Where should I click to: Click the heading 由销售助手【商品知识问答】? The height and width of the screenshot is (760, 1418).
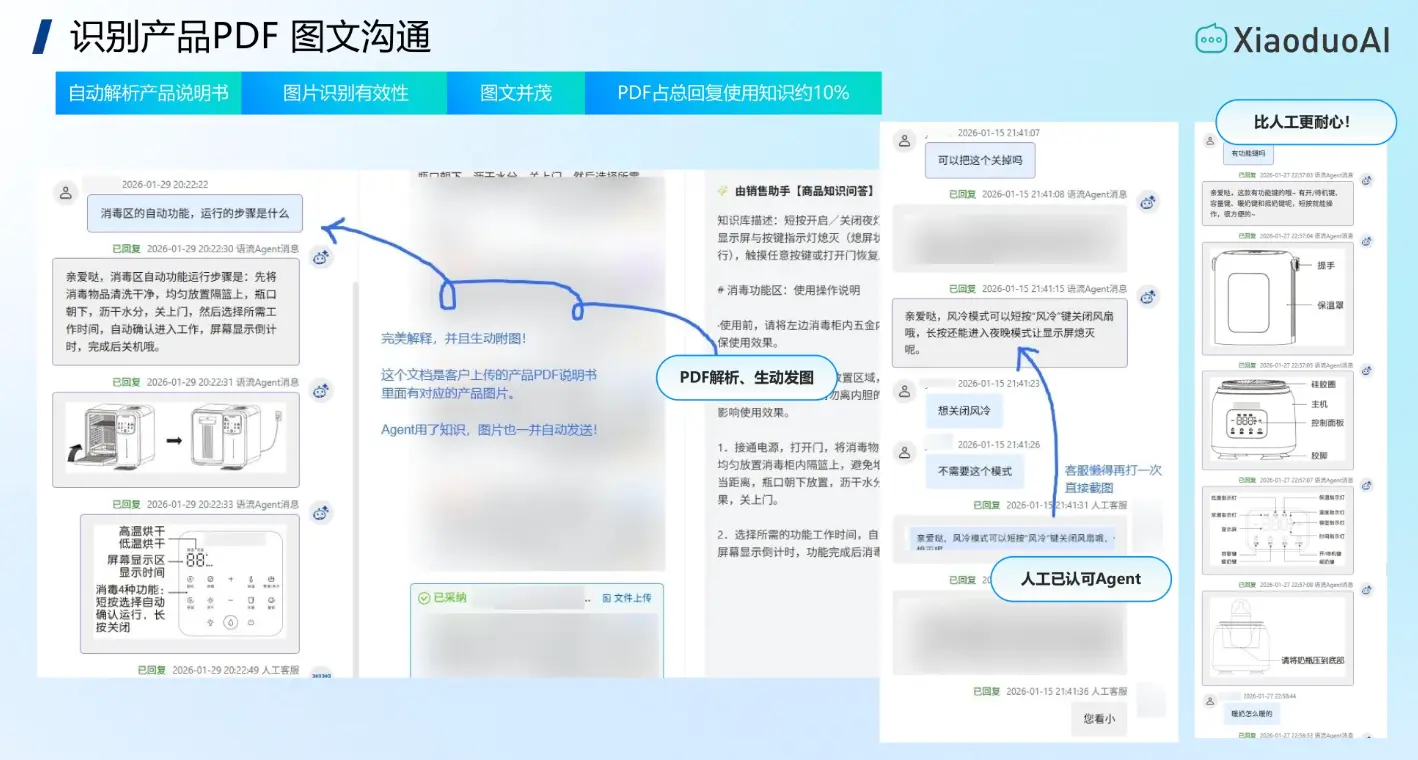[x=805, y=191]
